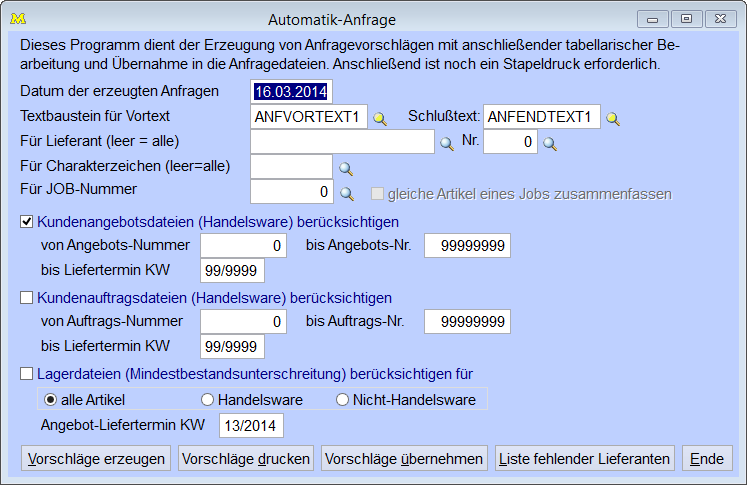Viewport: 747px width, 485px height.
Task: Click the Schlußtext ANFENDTEXT1 field
Action: (542, 117)
